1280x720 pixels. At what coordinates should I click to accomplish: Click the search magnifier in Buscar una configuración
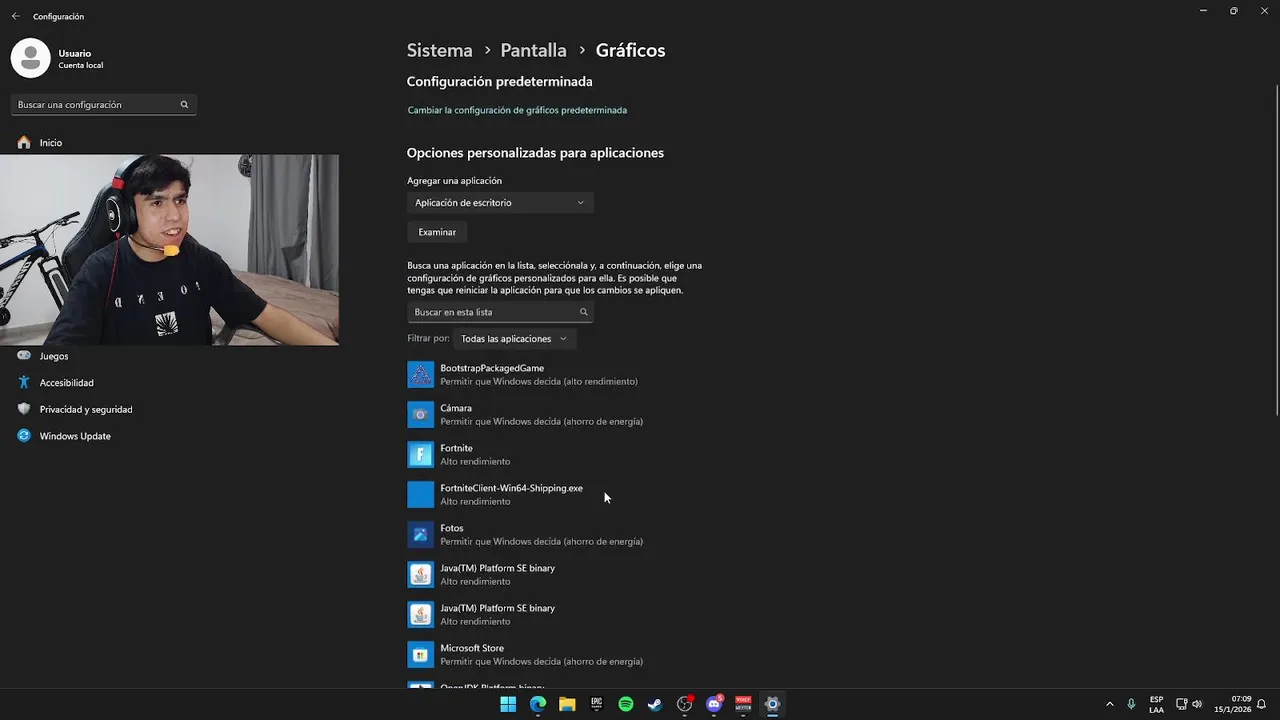click(184, 105)
